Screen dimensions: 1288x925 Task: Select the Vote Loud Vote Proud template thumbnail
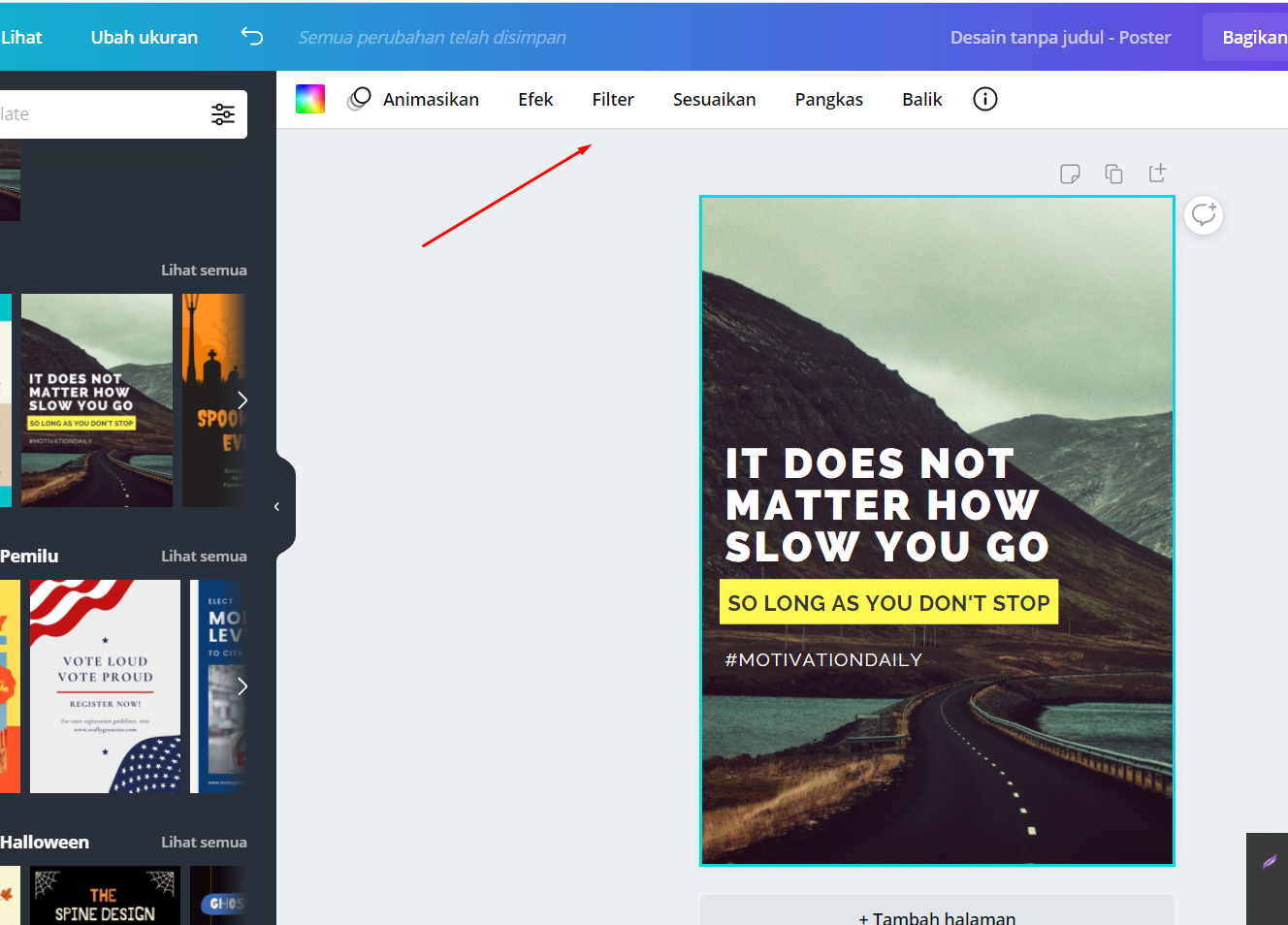[105, 686]
